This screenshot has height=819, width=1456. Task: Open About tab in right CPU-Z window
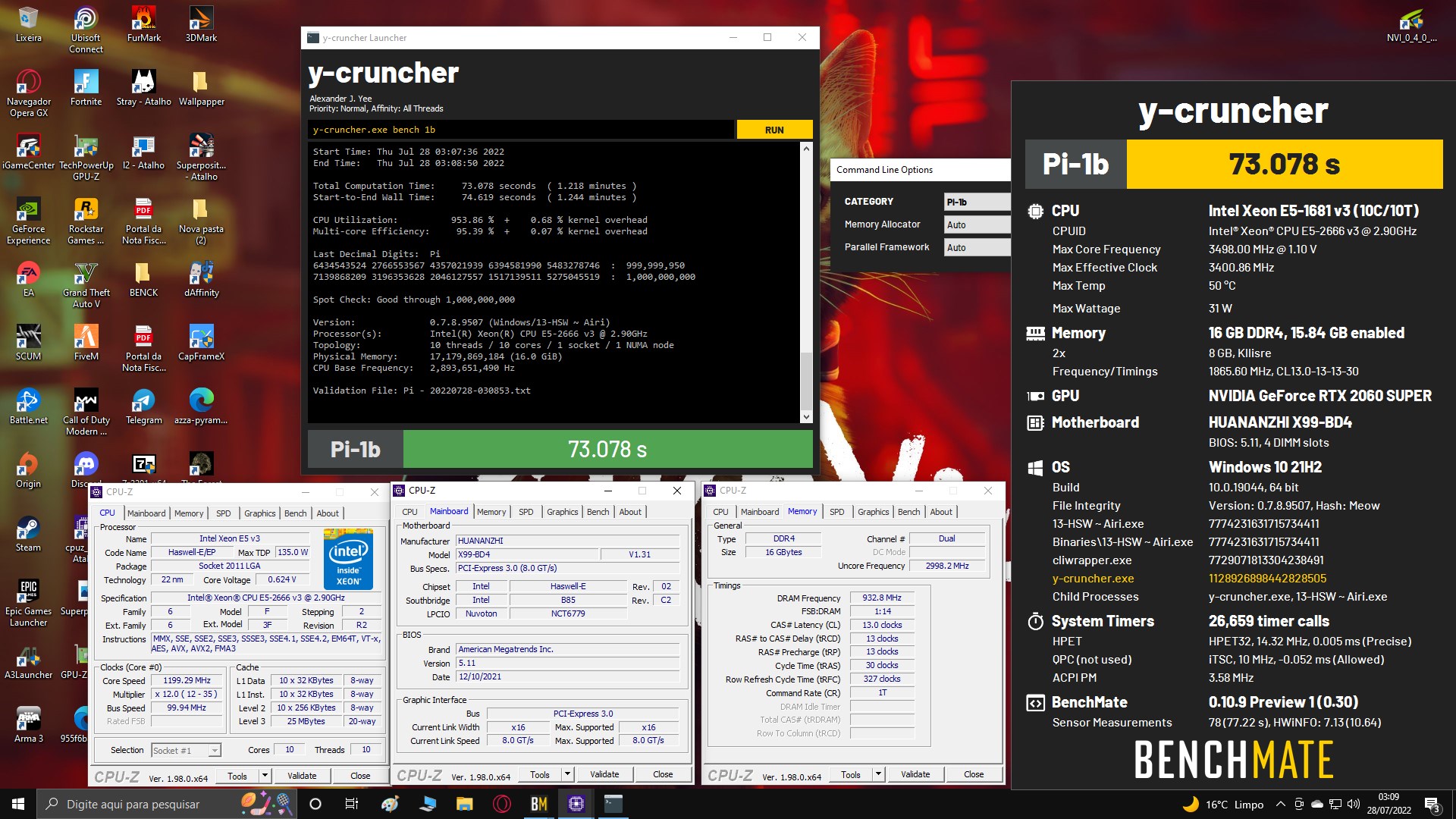tap(941, 512)
